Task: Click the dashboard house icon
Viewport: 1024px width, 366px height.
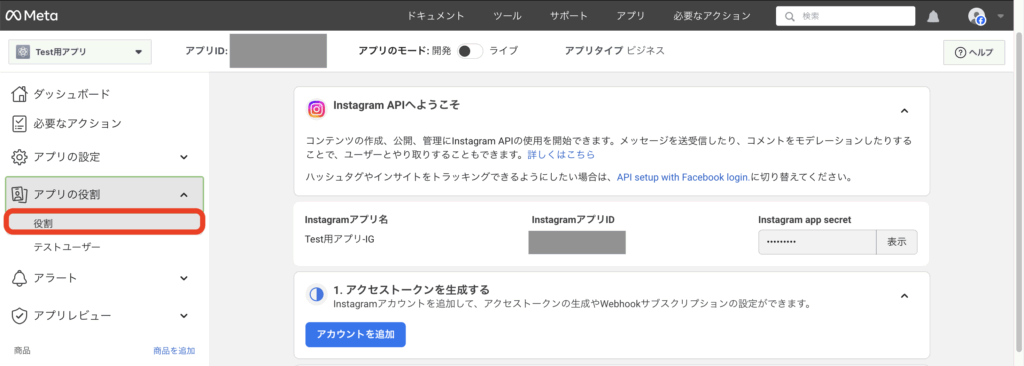Action: coord(20,94)
